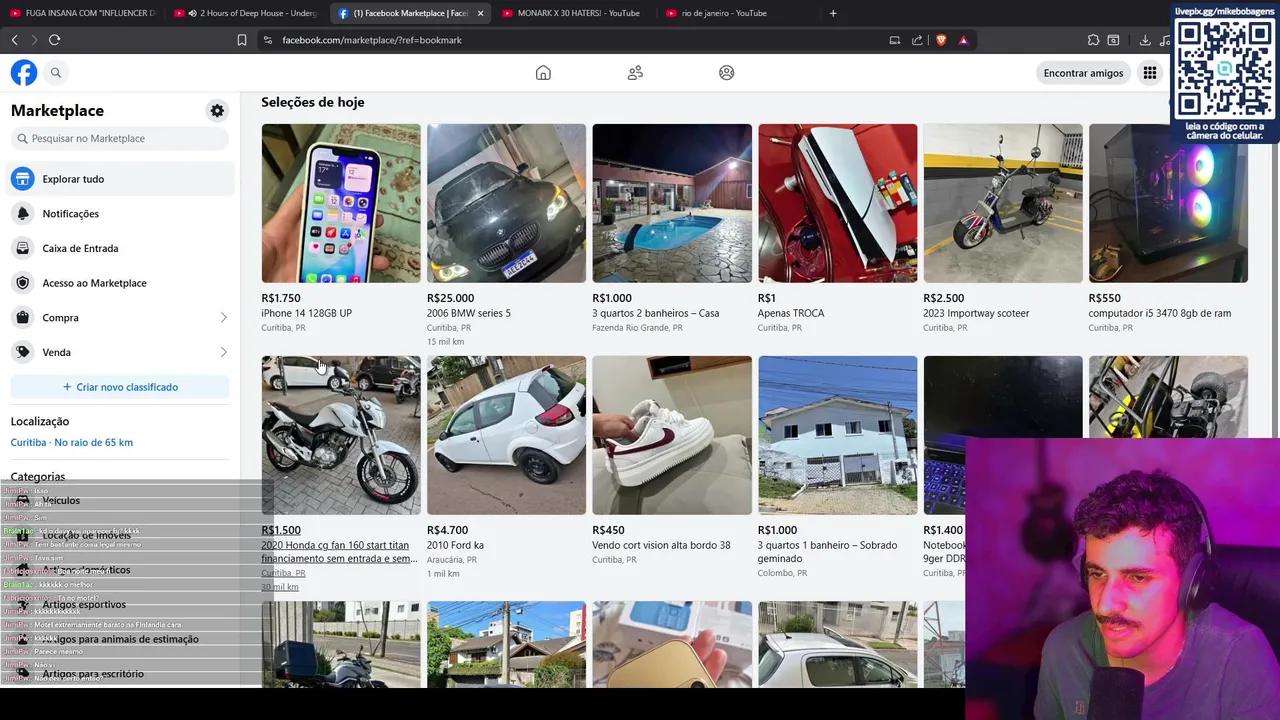Select Artigos esportivos category
The width and height of the screenshot is (1280, 720).
[x=84, y=605]
